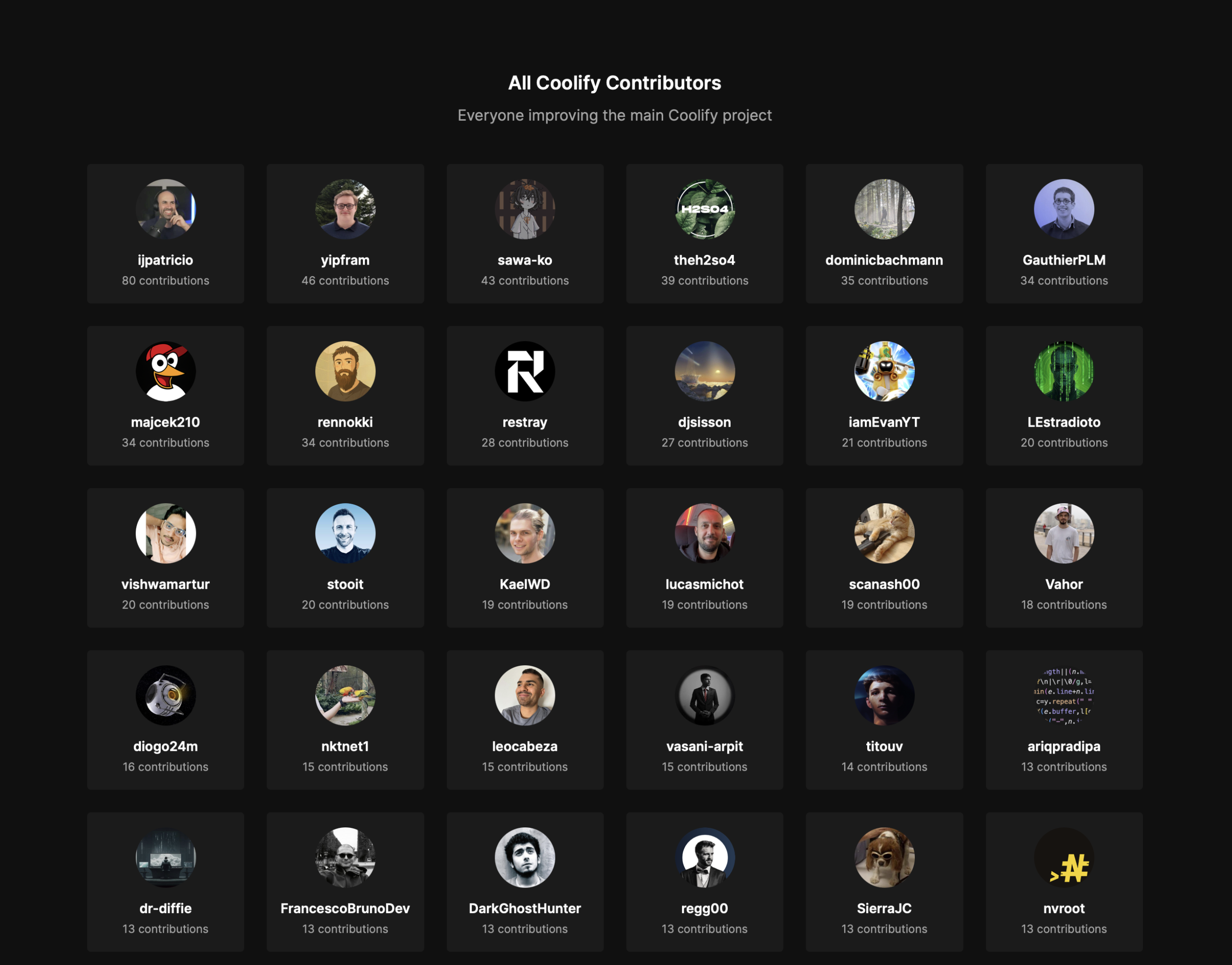Click majcek210 penguin avatar
This screenshot has width=1232, height=965.
(166, 371)
